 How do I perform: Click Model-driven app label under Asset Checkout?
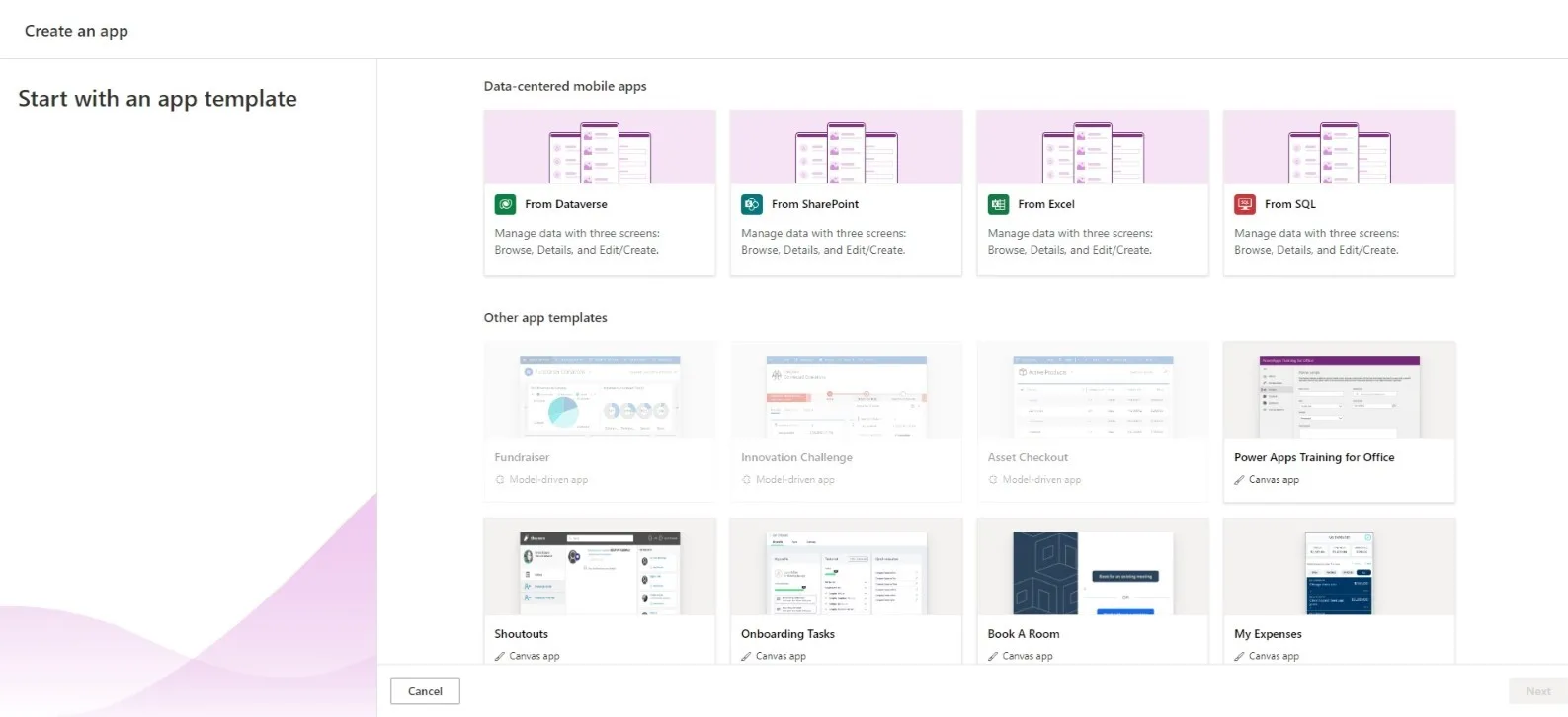tap(1041, 480)
